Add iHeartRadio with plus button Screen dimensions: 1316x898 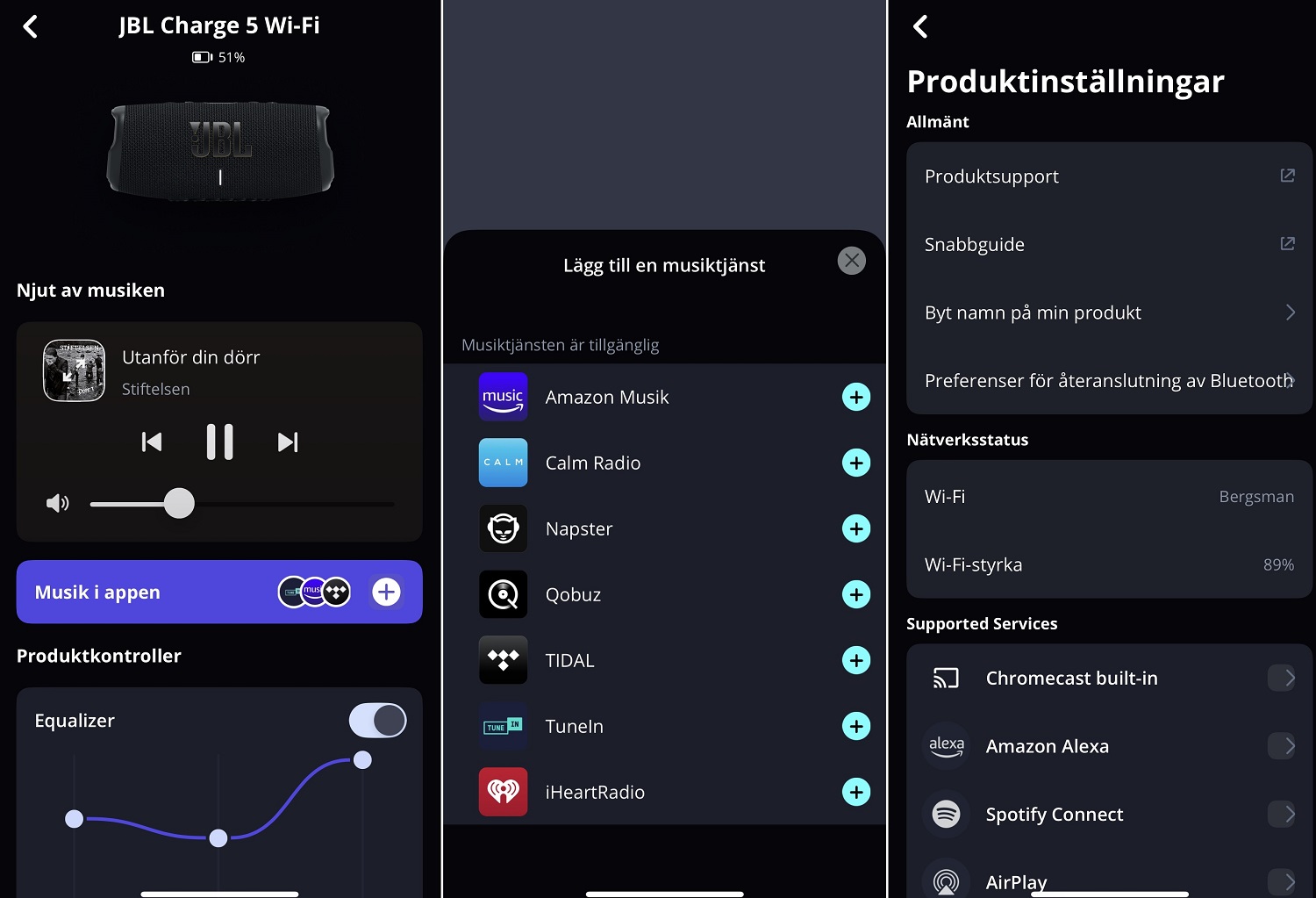pyautogui.click(x=856, y=792)
